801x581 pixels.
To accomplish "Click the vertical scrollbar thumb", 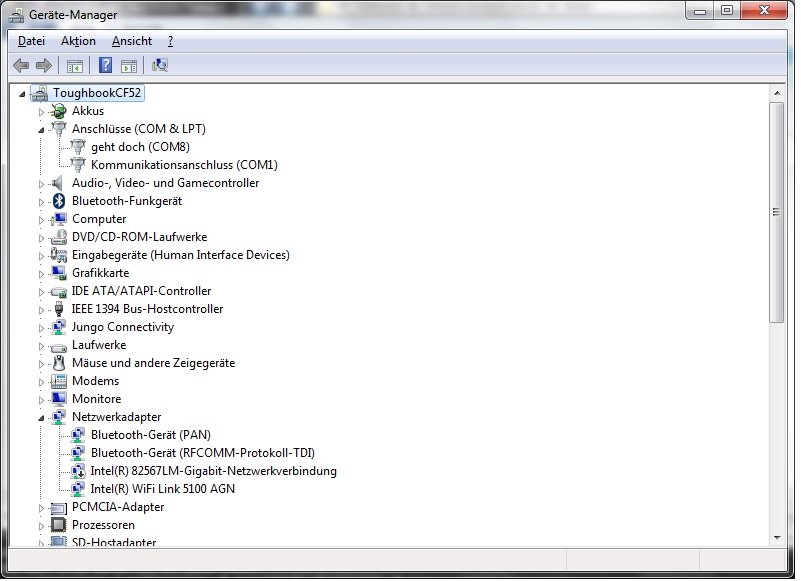I will coord(776,212).
